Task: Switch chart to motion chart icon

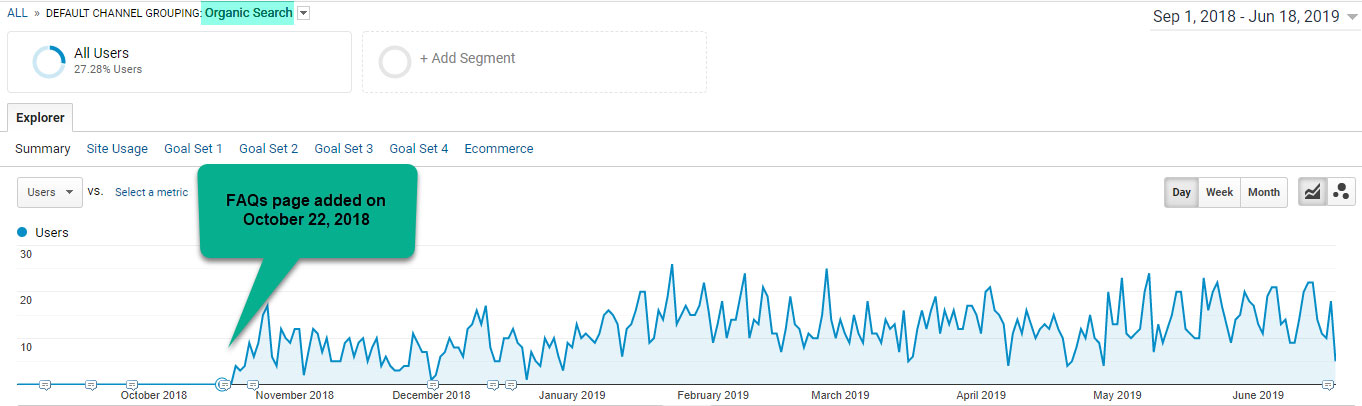Action: 1341,192
